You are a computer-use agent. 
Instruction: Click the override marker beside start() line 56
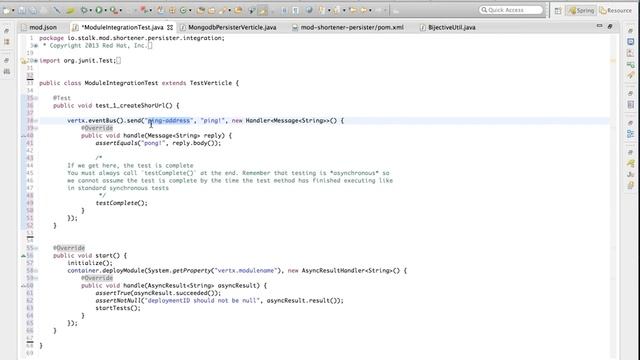pos(23,256)
